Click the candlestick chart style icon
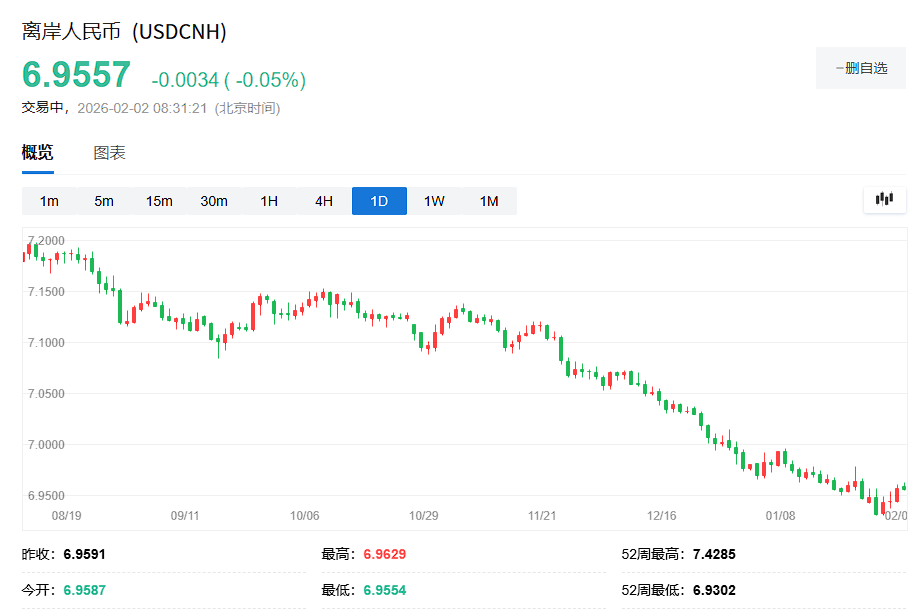 coord(884,199)
